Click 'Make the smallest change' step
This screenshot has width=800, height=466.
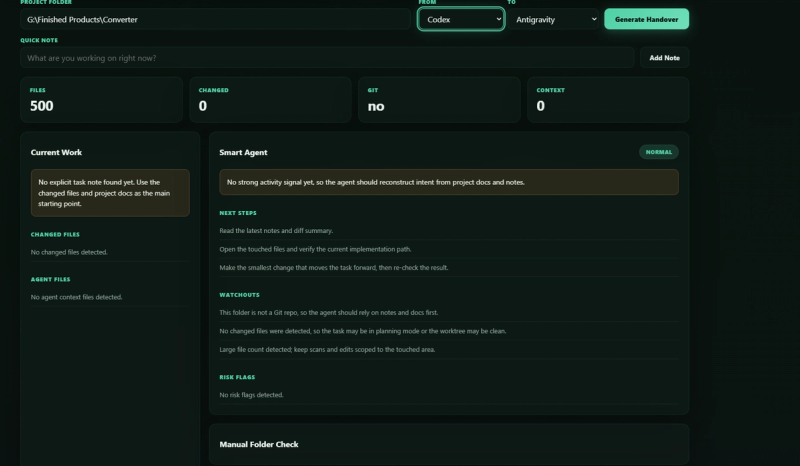pyautogui.click(x=449, y=267)
